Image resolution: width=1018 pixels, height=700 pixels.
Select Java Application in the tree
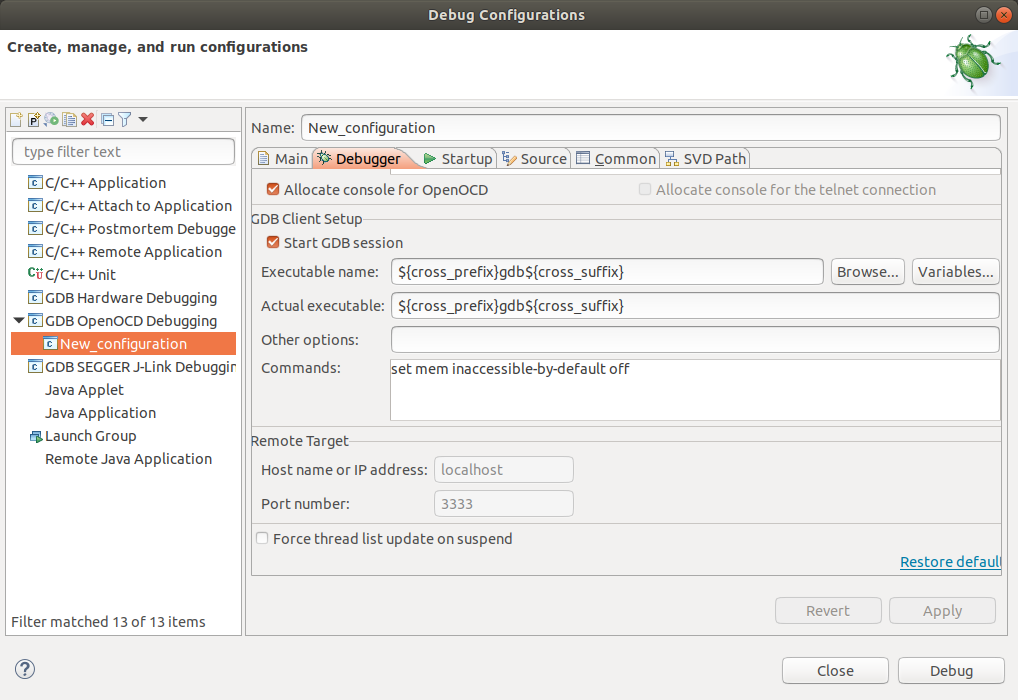tap(101, 413)
